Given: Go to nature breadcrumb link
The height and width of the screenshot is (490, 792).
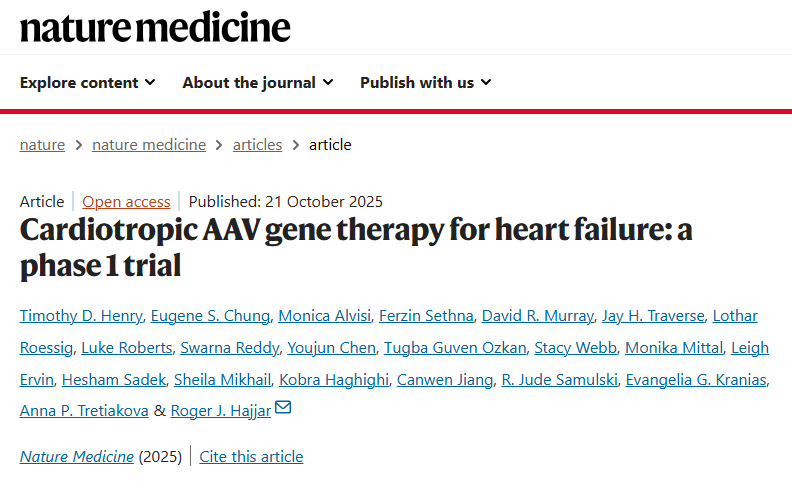Looking at the screenshot, I should point(42,144).
